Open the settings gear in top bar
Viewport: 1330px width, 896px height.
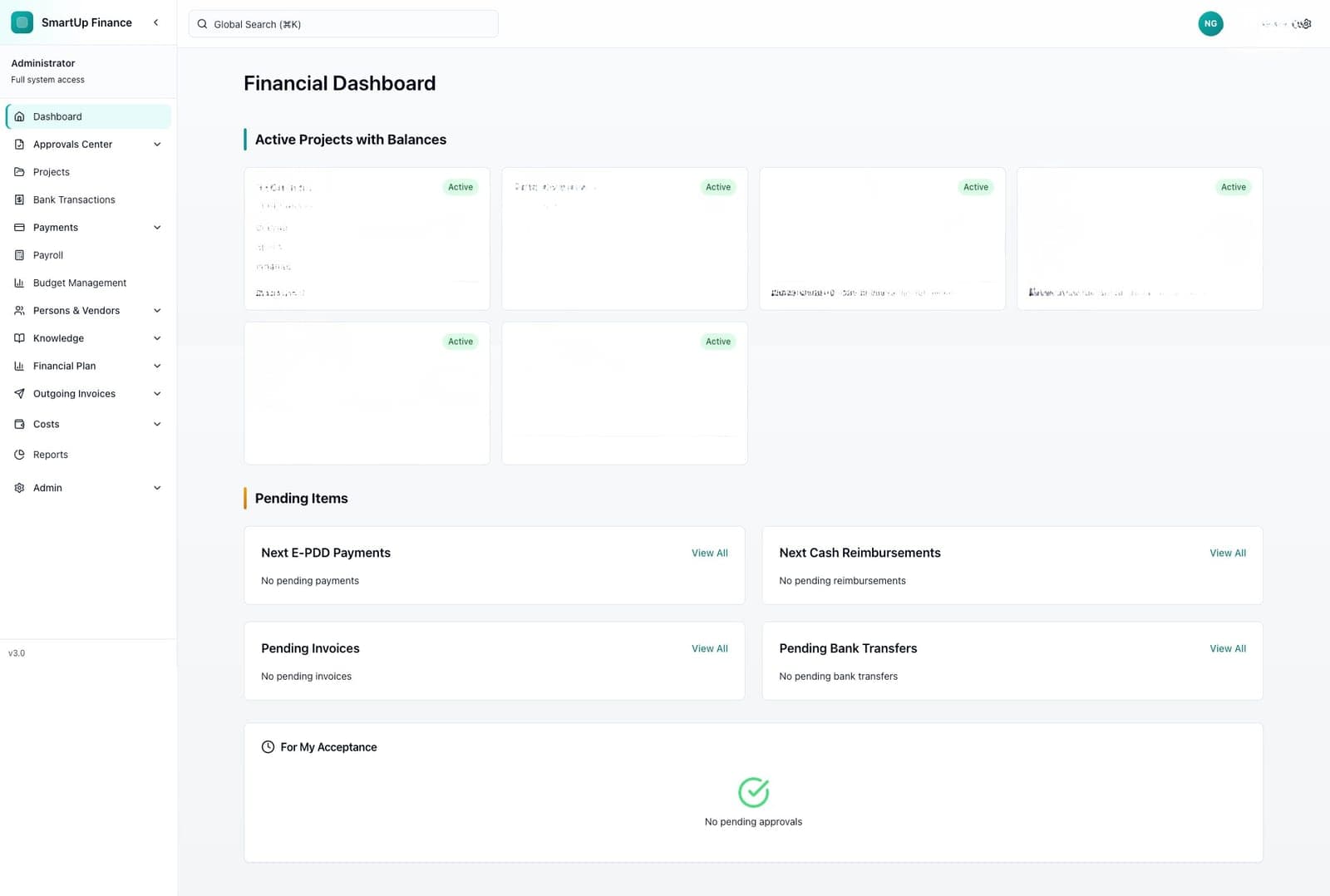(1305, 24)
